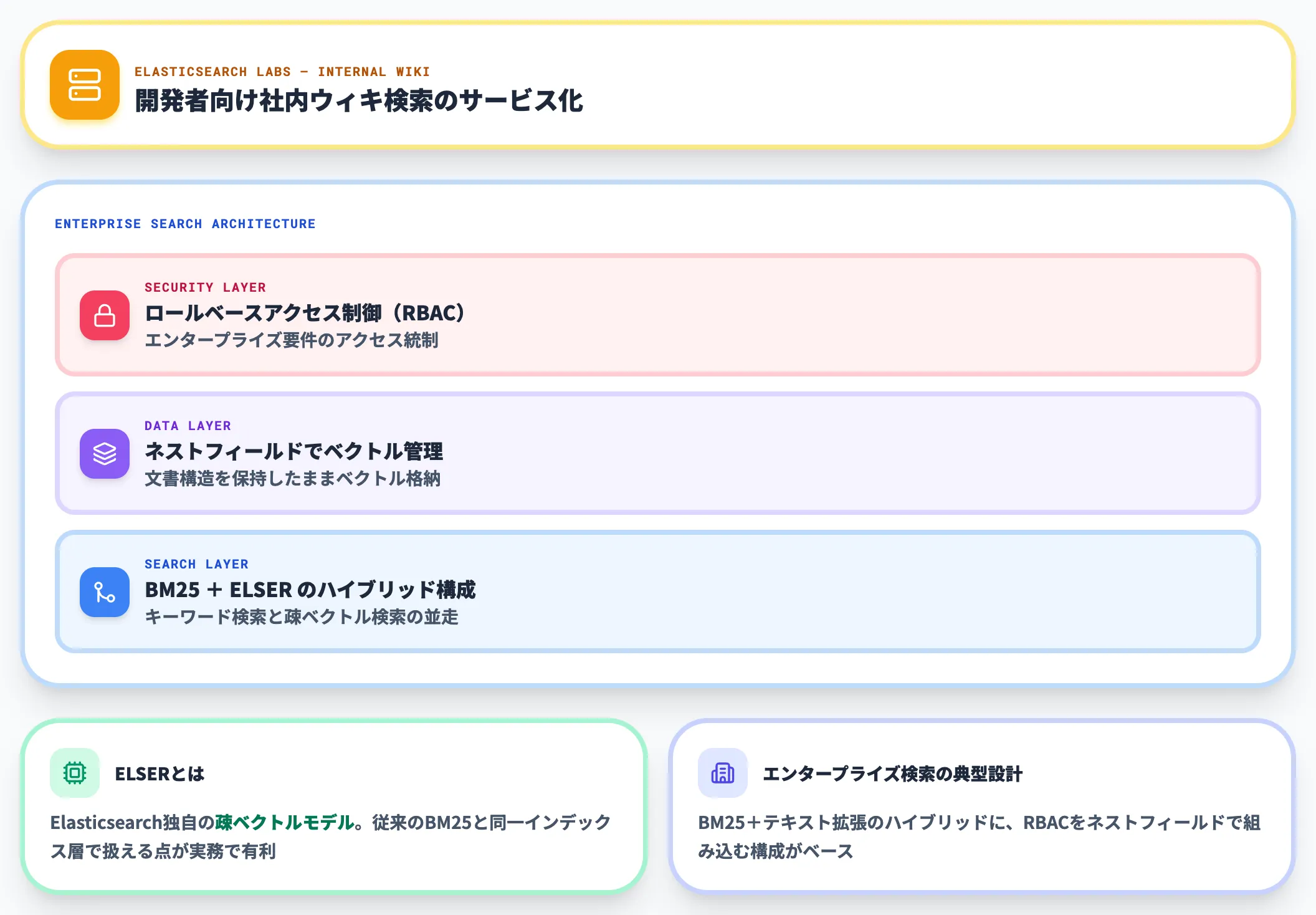Image resolution: width=1316 pixels, height=915 pixels.
Task: Click description starting BM25+テキスト拡張のハイブリッド
Action: (979, 837)
